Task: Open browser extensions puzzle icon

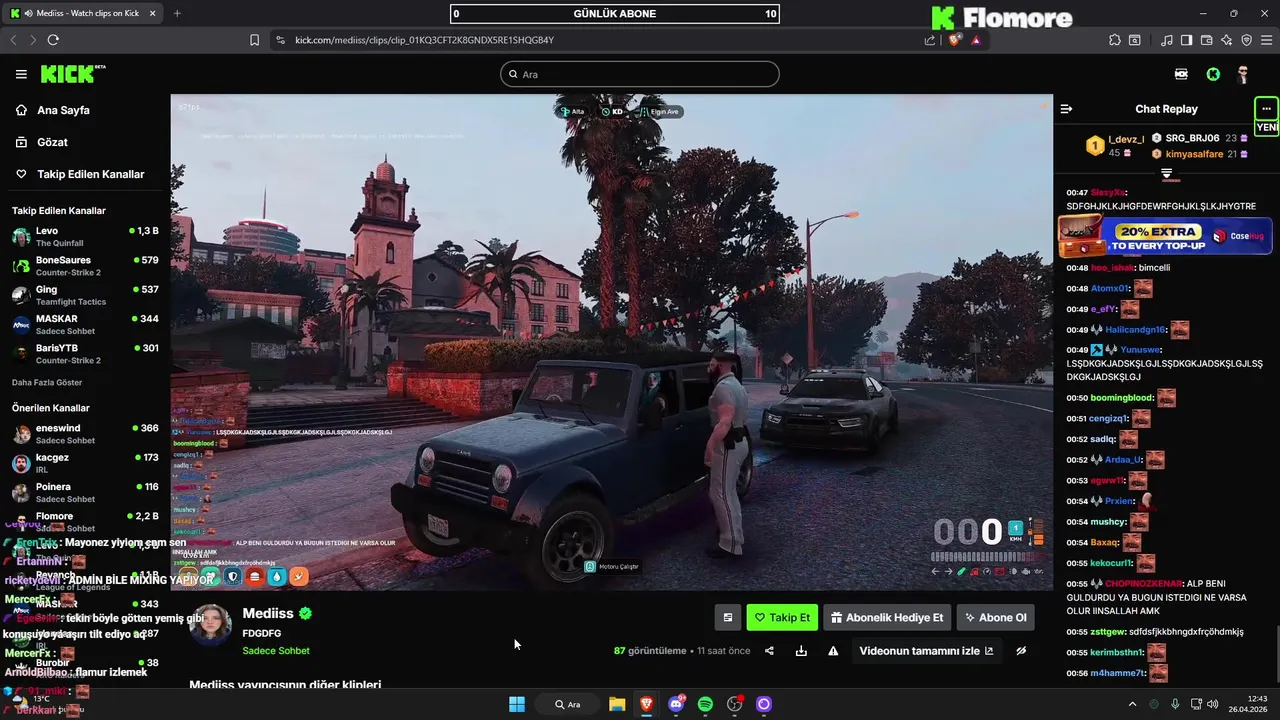Action: pos(1115,40)
